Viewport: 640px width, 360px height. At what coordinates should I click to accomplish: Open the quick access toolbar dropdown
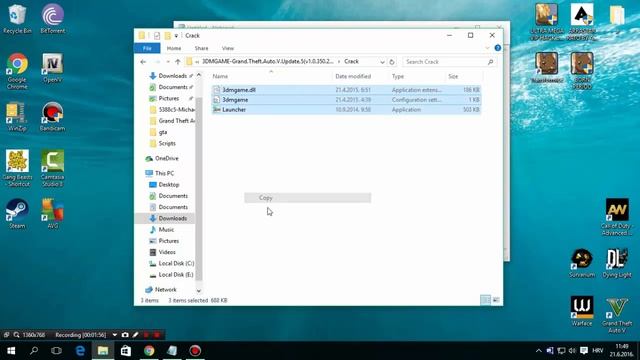(x=176, y=36)
